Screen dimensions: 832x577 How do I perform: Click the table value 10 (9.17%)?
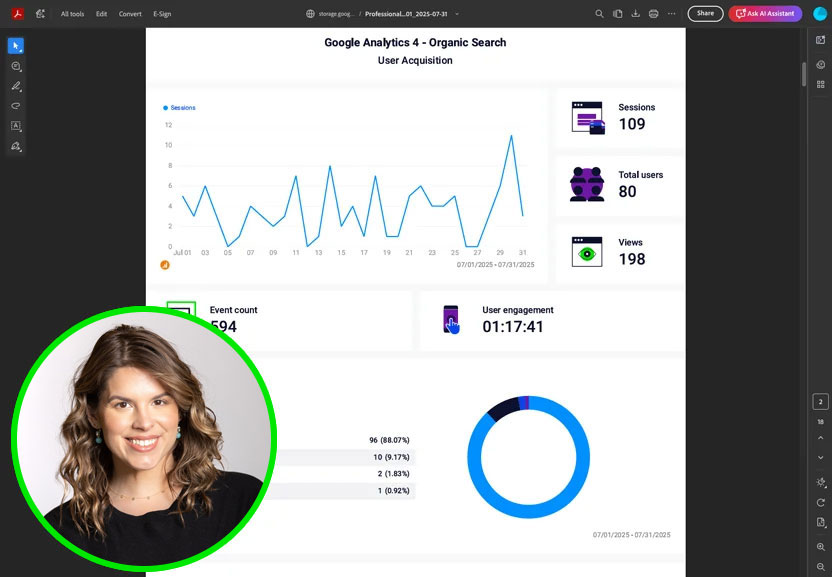coord(392,457)
